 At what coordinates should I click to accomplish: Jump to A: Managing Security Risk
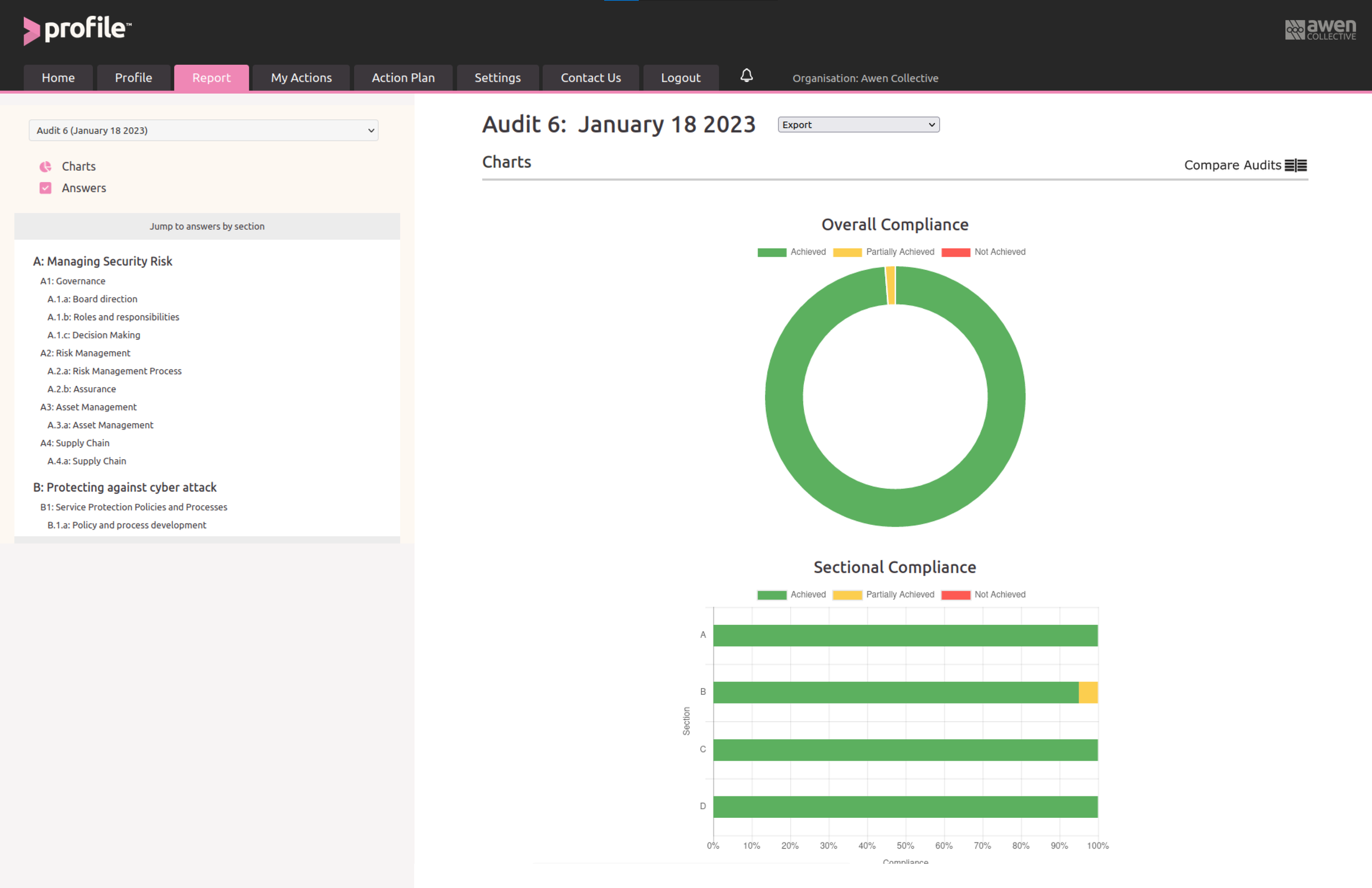coord(103,261)
